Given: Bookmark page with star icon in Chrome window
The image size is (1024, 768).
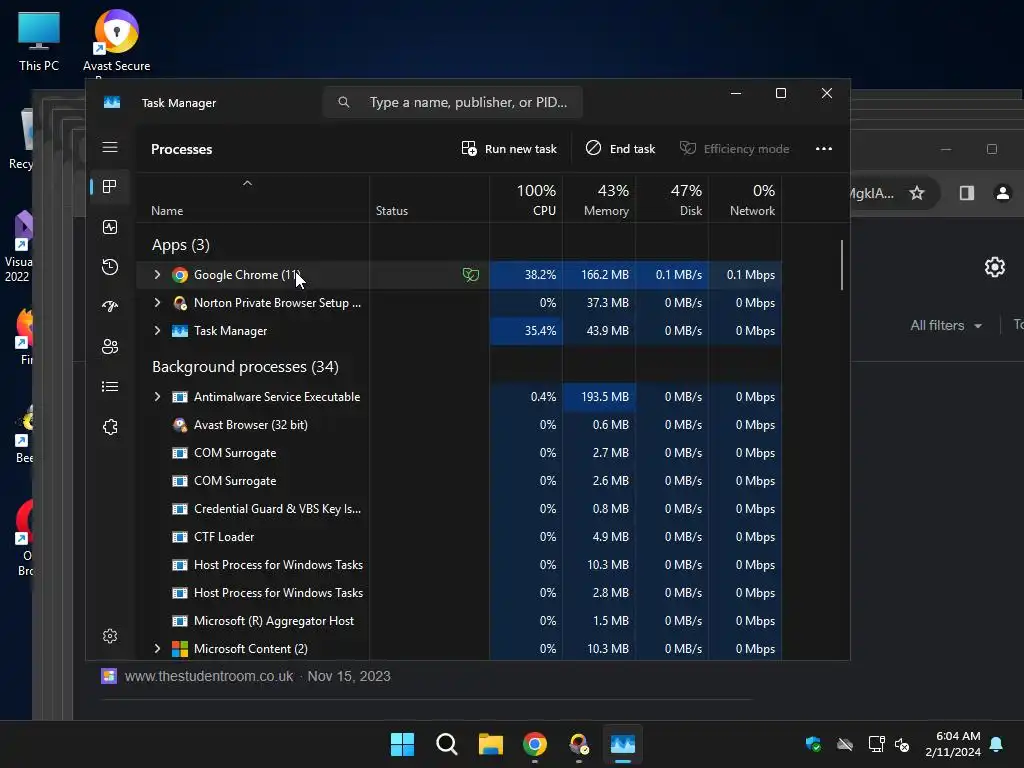Looking at the screenshot, I should pos(917,193).
